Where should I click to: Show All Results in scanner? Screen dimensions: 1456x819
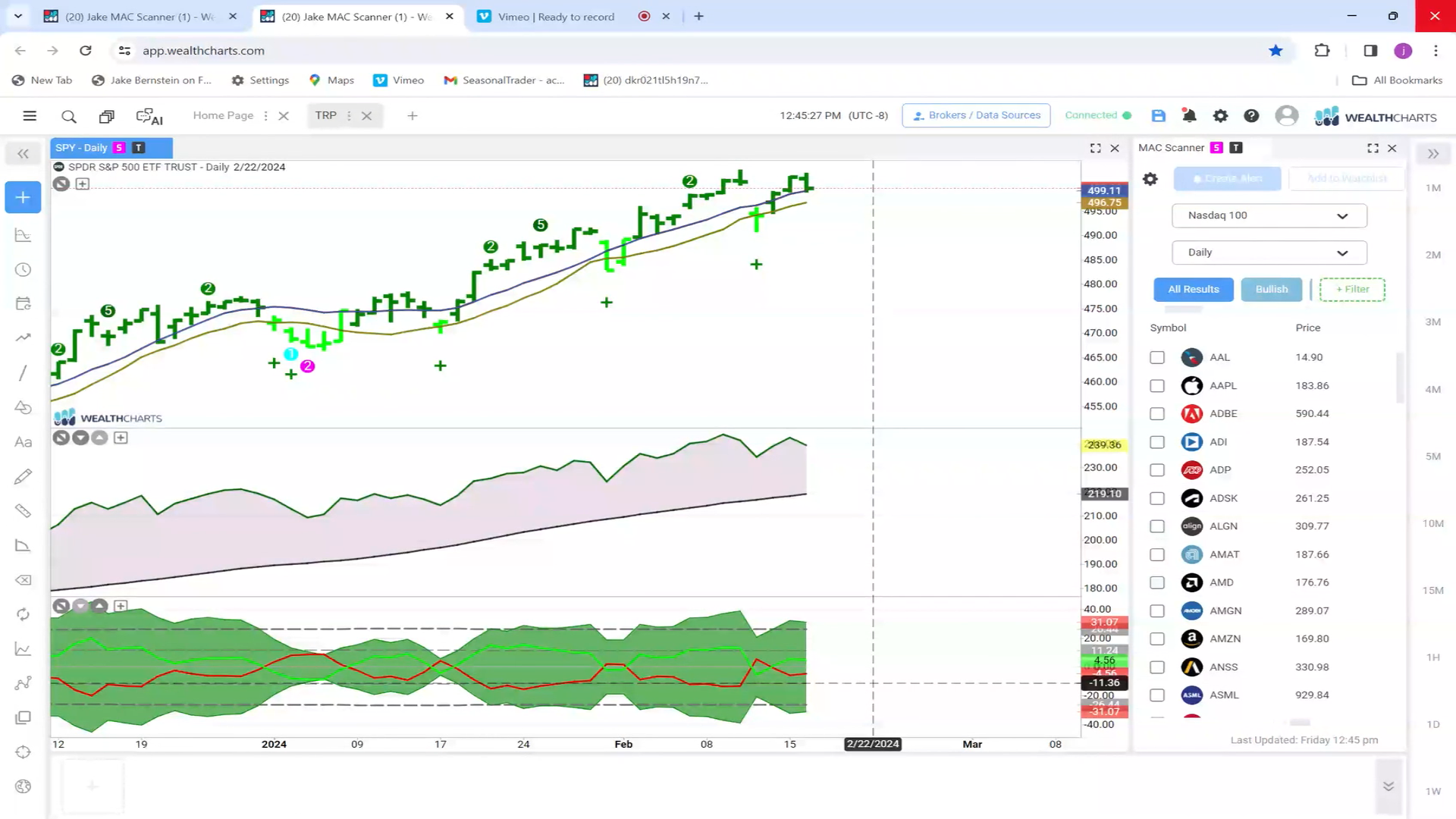click(1194, 290)
